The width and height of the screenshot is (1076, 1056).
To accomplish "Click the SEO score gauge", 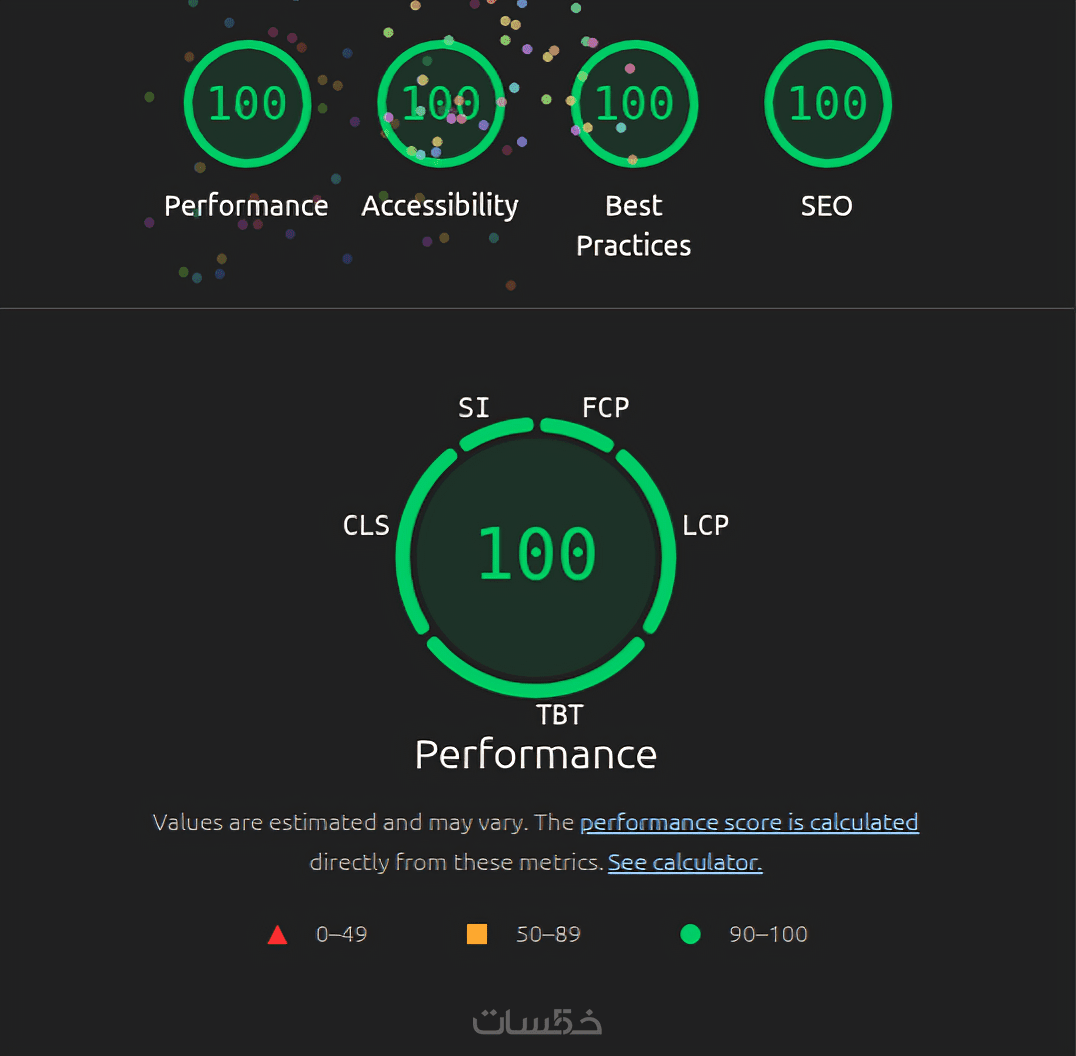I will [x=827, y=104].
